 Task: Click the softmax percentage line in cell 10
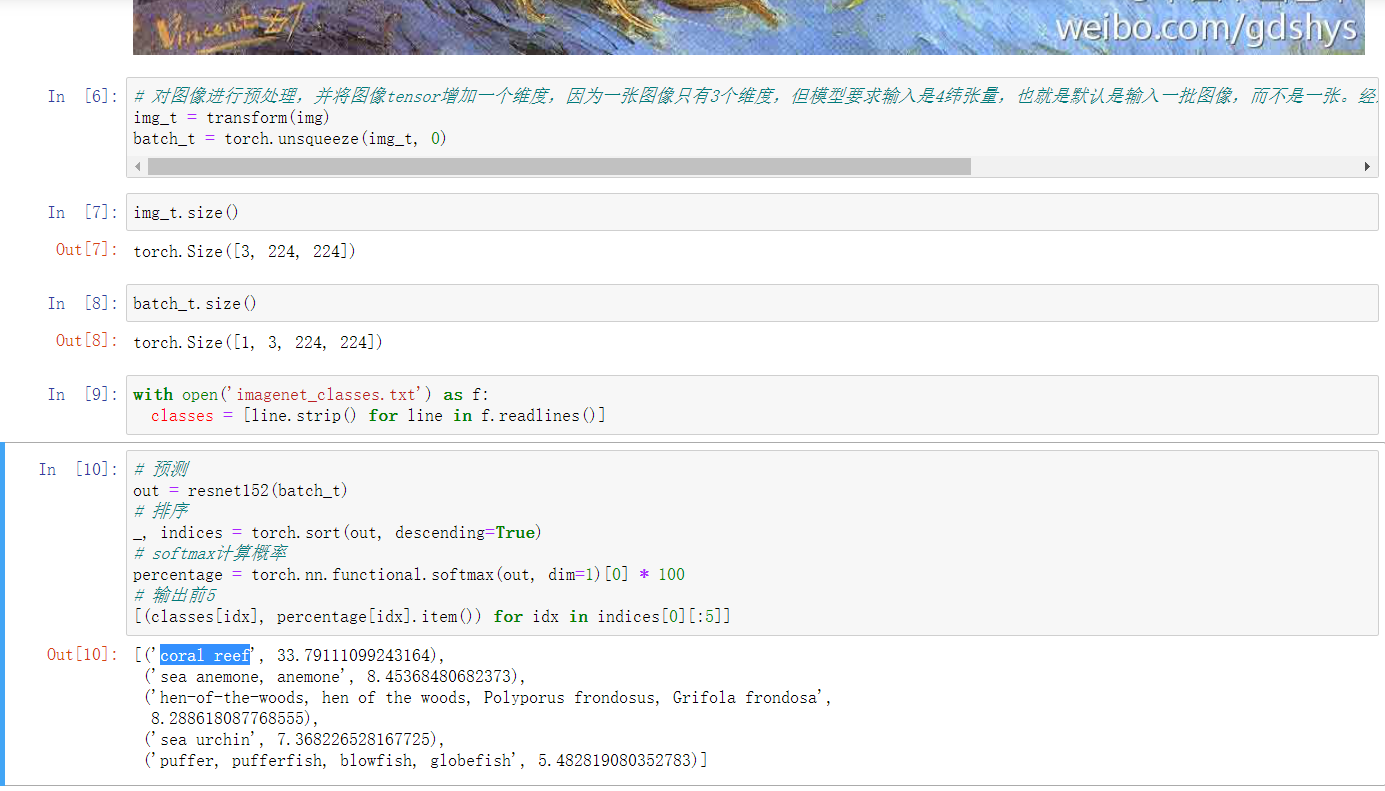pos(409,574)
